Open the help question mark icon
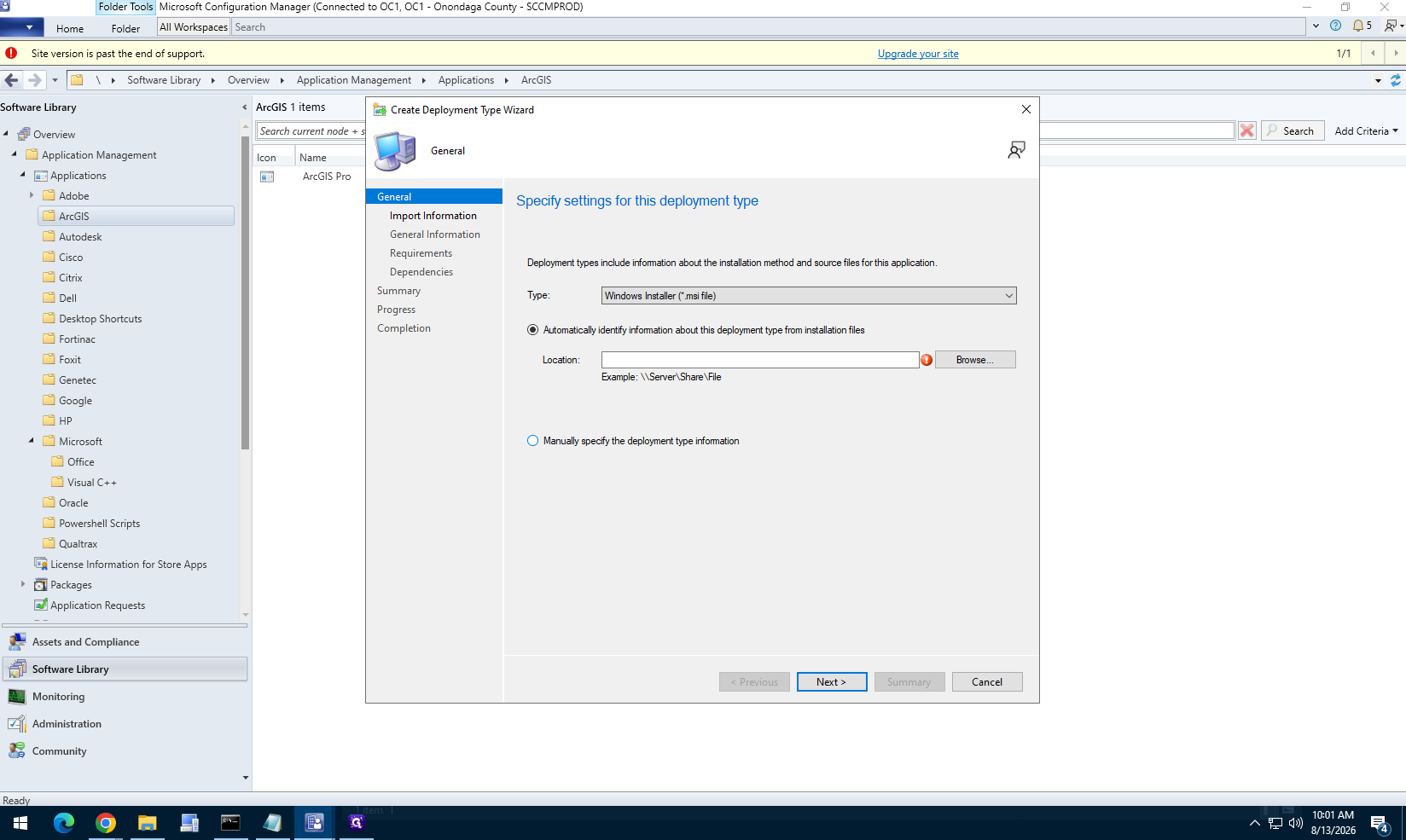 click(1336, 26)
